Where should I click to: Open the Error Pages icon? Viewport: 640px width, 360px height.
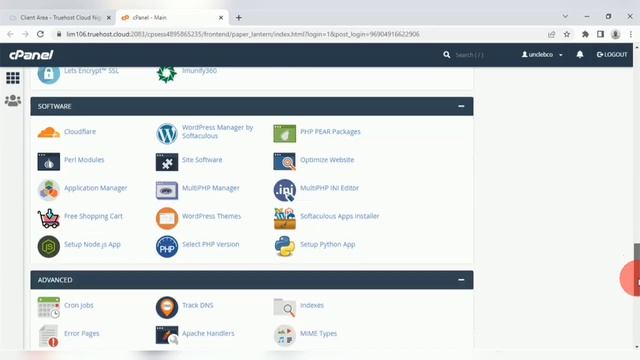pos(49,336)
